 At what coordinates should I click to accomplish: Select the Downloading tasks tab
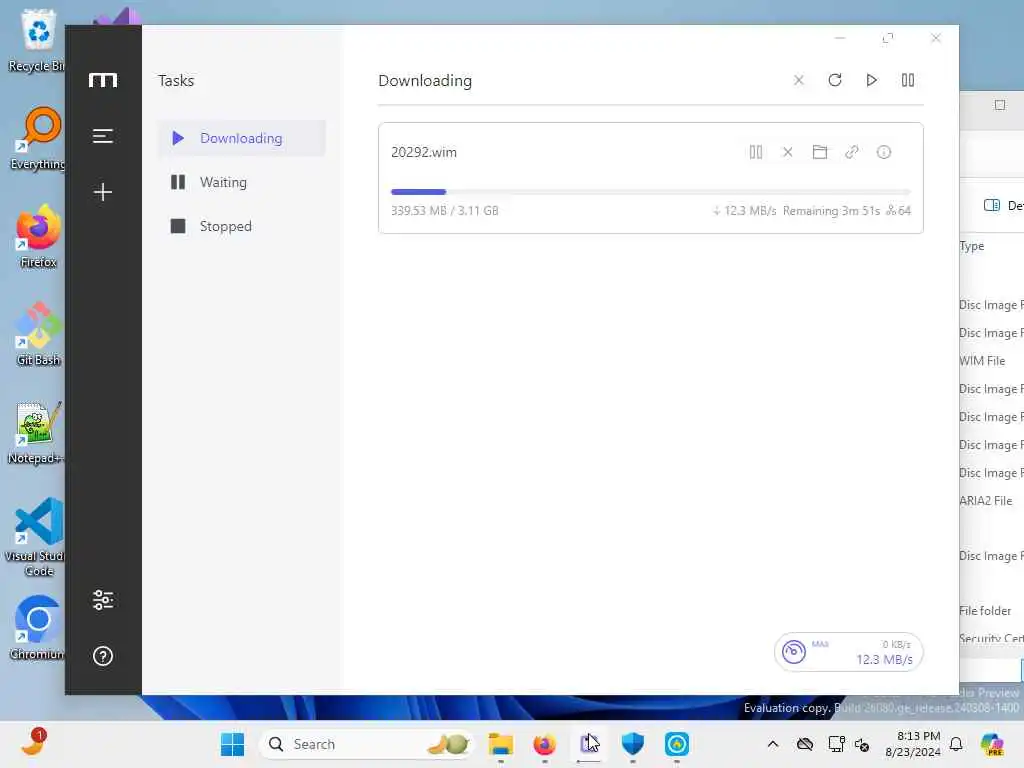tap(242, 138)
